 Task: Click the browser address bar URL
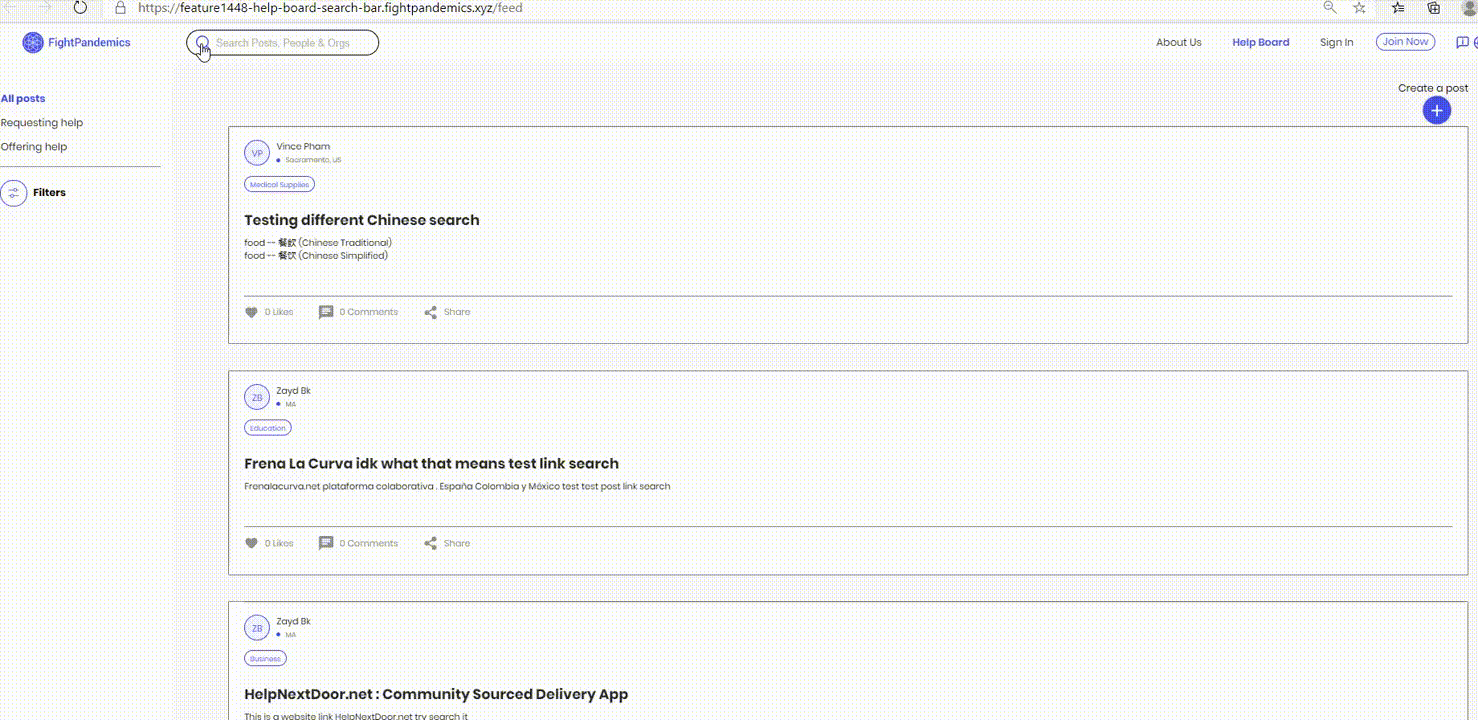coord(330,7)
